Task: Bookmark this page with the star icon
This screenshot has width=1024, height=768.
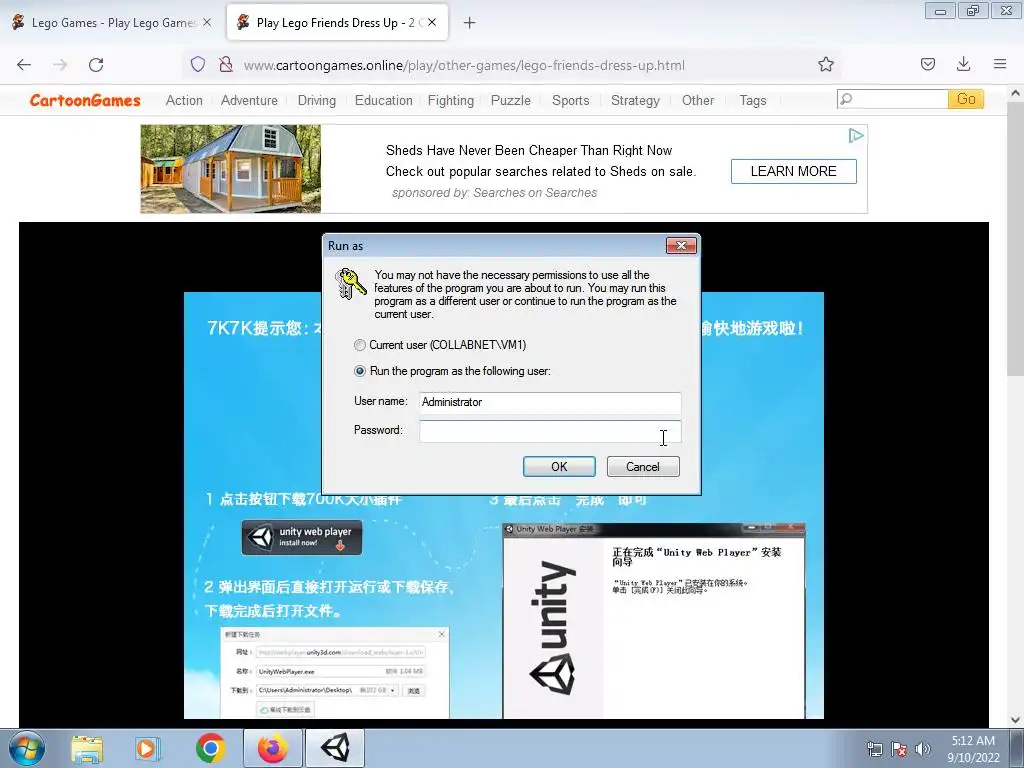Action: pyautogui.click(x=825, y=64)
